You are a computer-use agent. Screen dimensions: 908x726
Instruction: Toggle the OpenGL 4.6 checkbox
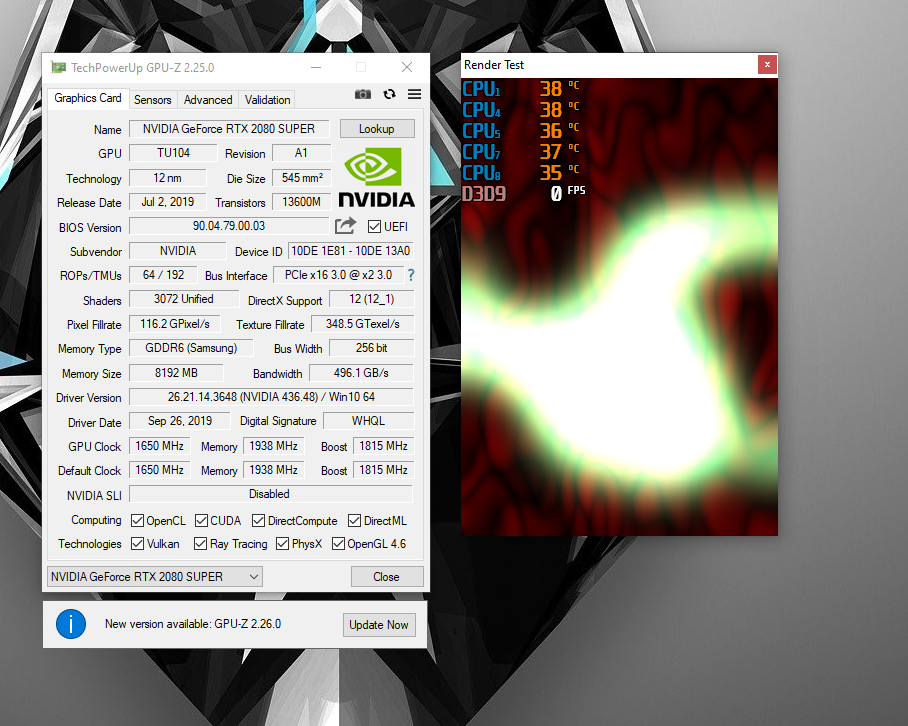338,544
